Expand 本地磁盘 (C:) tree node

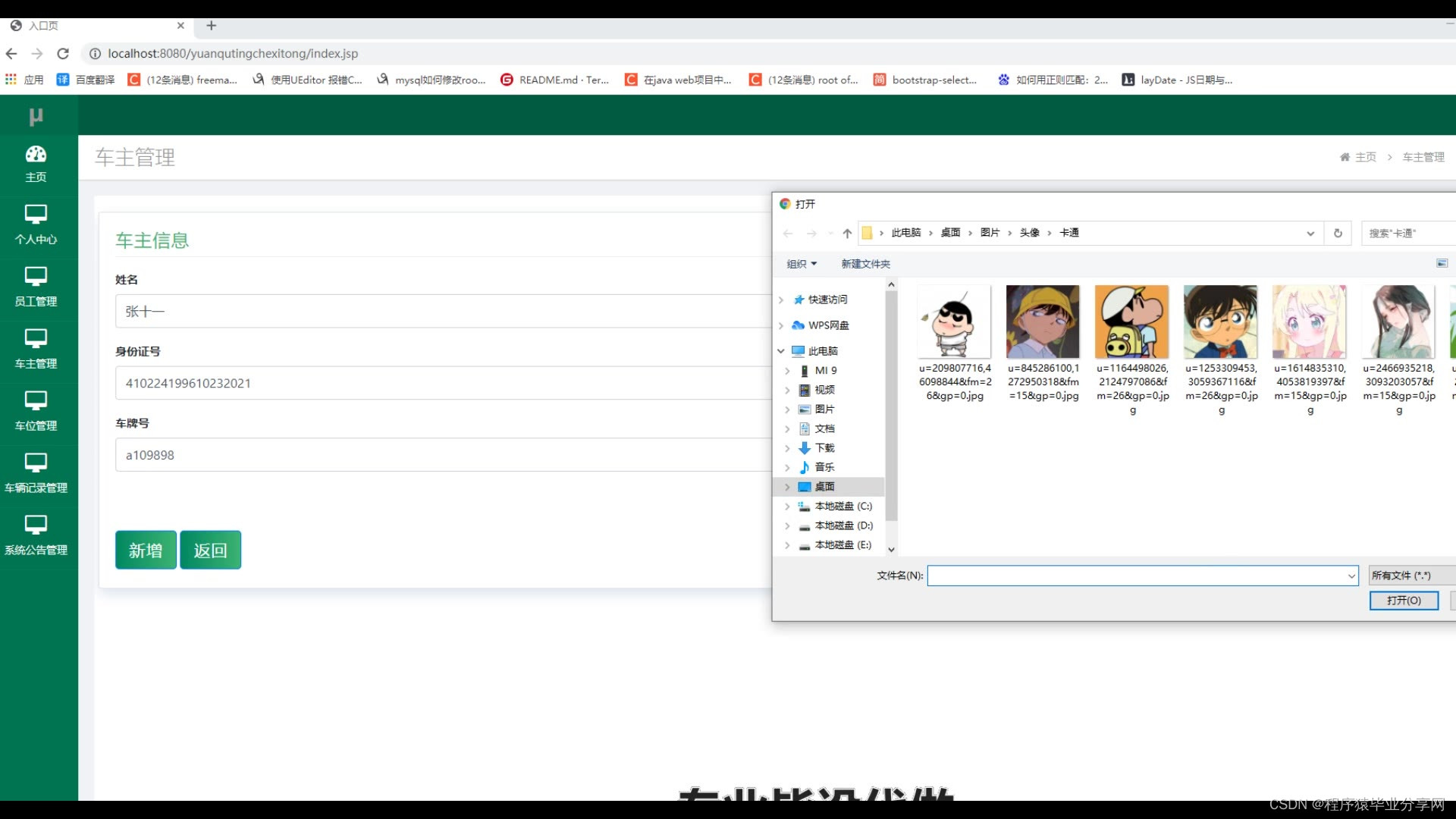[x=787, y=506]
